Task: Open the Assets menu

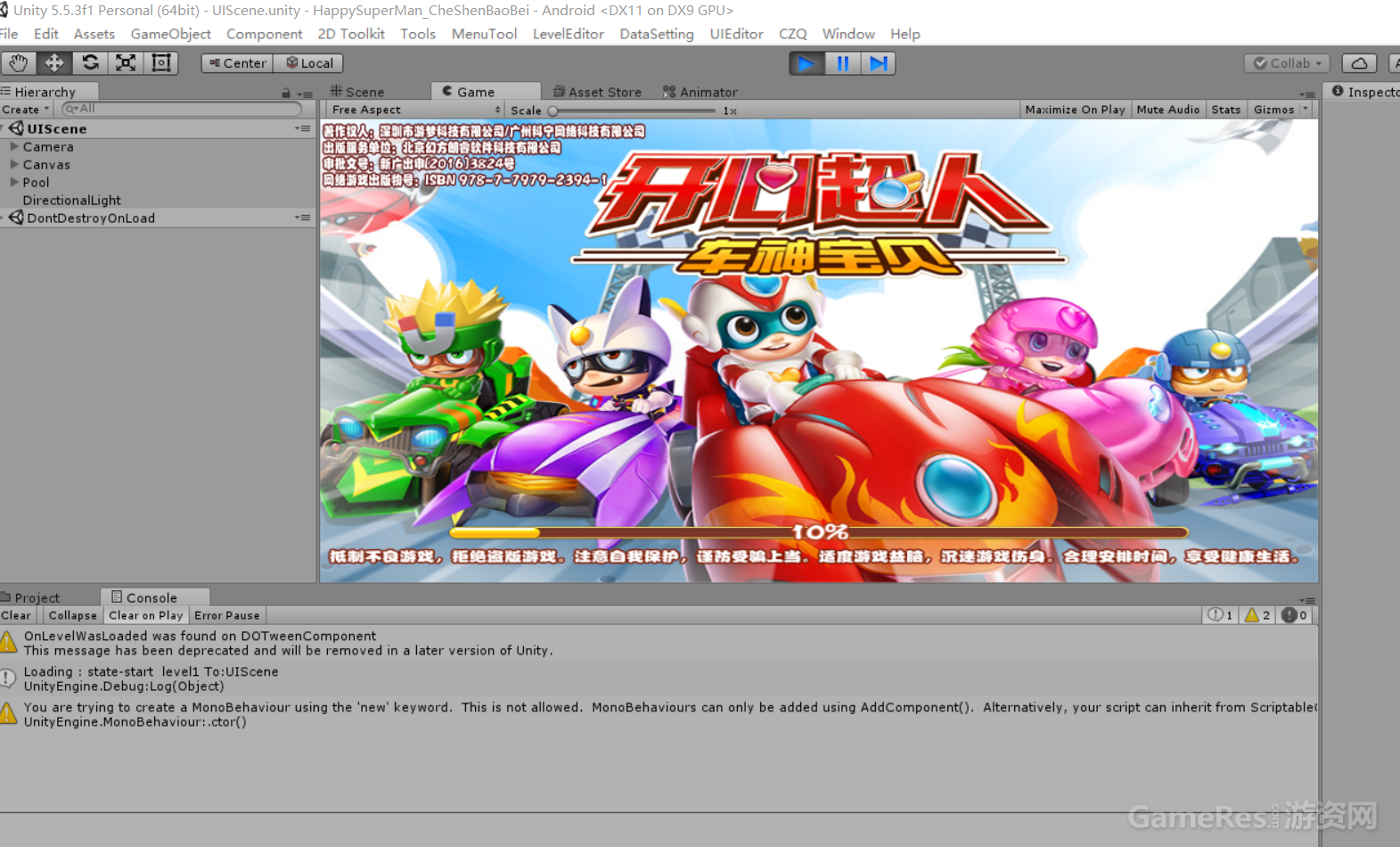Action: (94, 34)
